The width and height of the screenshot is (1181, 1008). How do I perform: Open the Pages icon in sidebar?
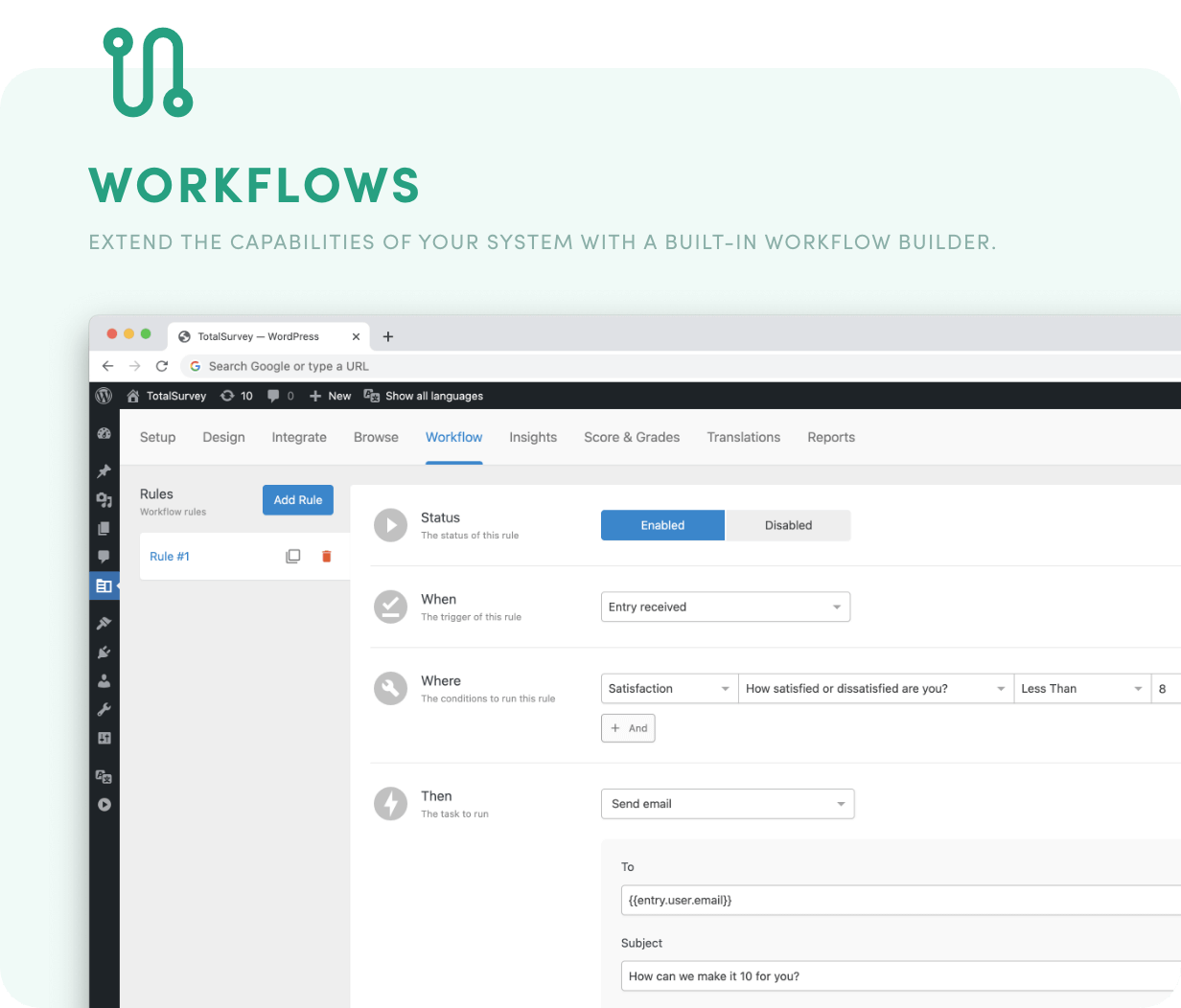tap(104, 529)
